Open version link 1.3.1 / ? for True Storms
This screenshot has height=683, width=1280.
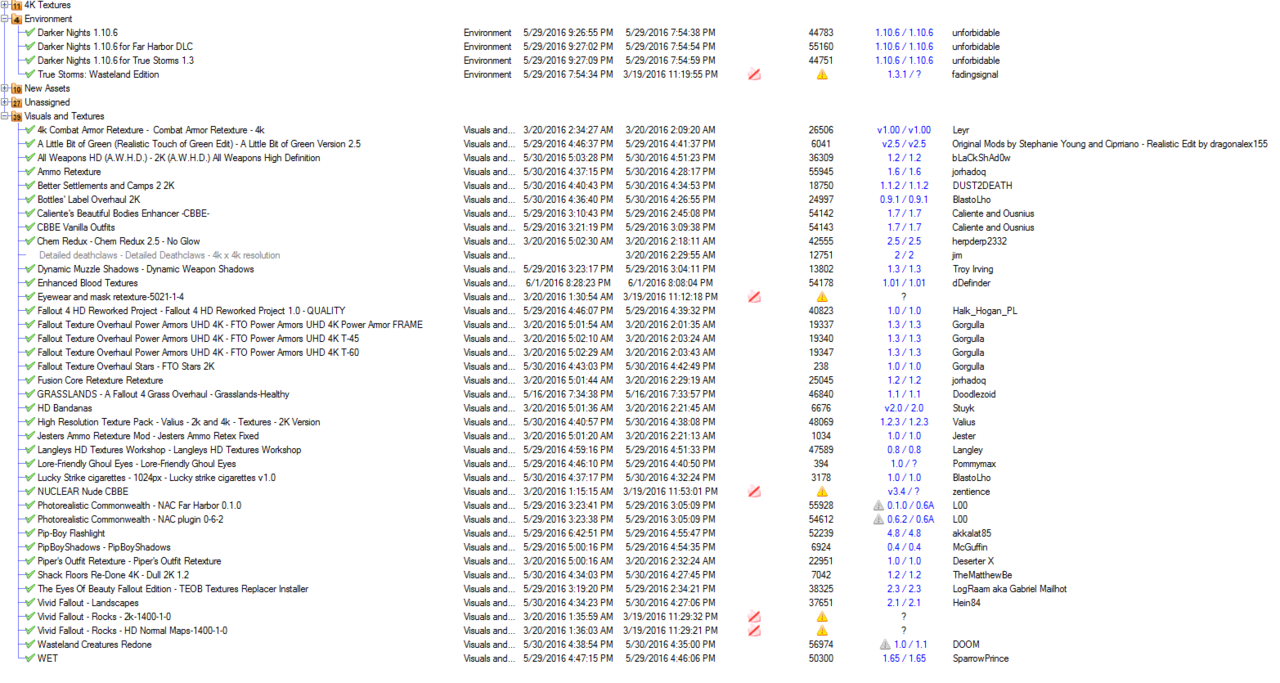tap(904, 74)
